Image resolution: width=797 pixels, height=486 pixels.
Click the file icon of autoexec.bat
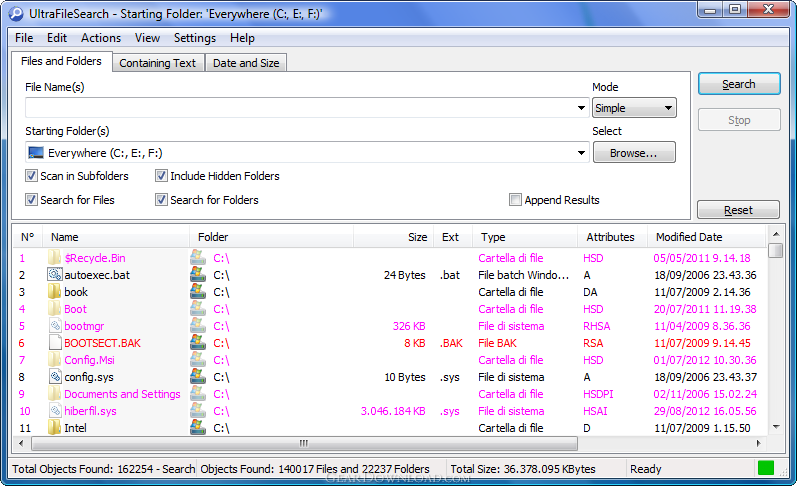(54, 275)
